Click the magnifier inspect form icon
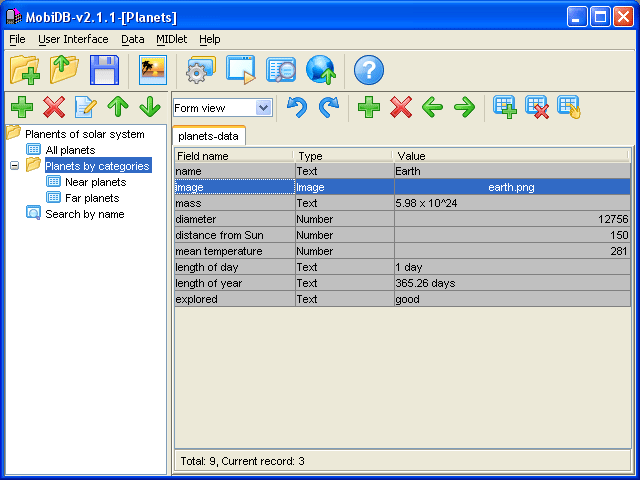Image resolution: width=640 pixels, height=480 pixels. click(x=281, y=70)
